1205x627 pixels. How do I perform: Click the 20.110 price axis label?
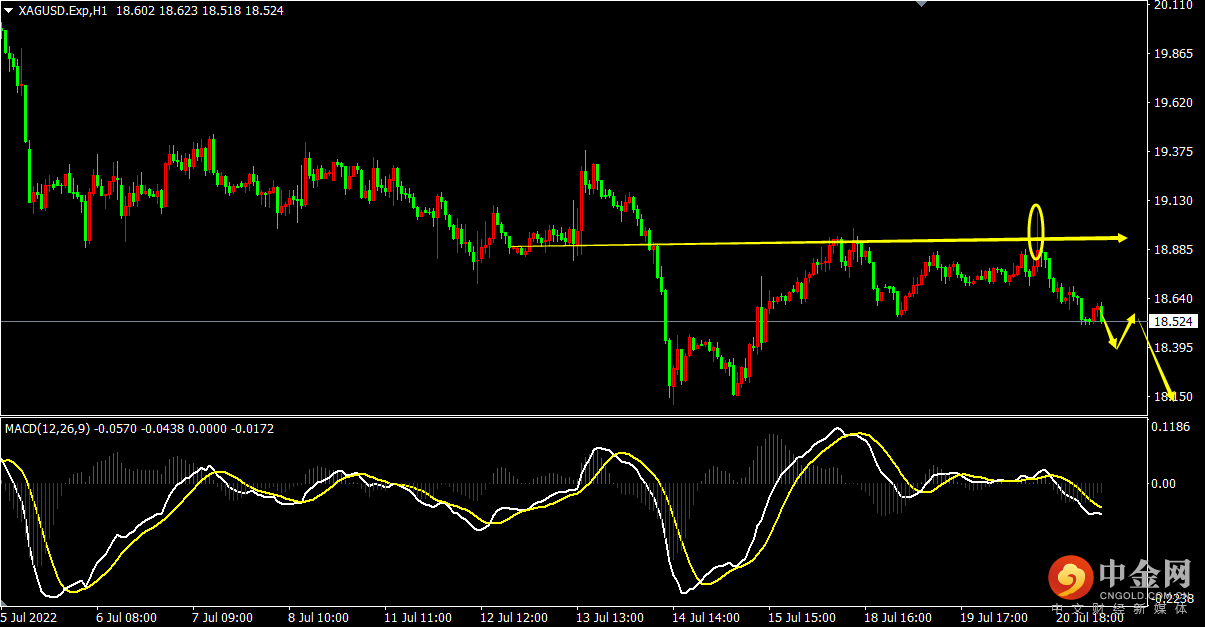click(1173, 5)
